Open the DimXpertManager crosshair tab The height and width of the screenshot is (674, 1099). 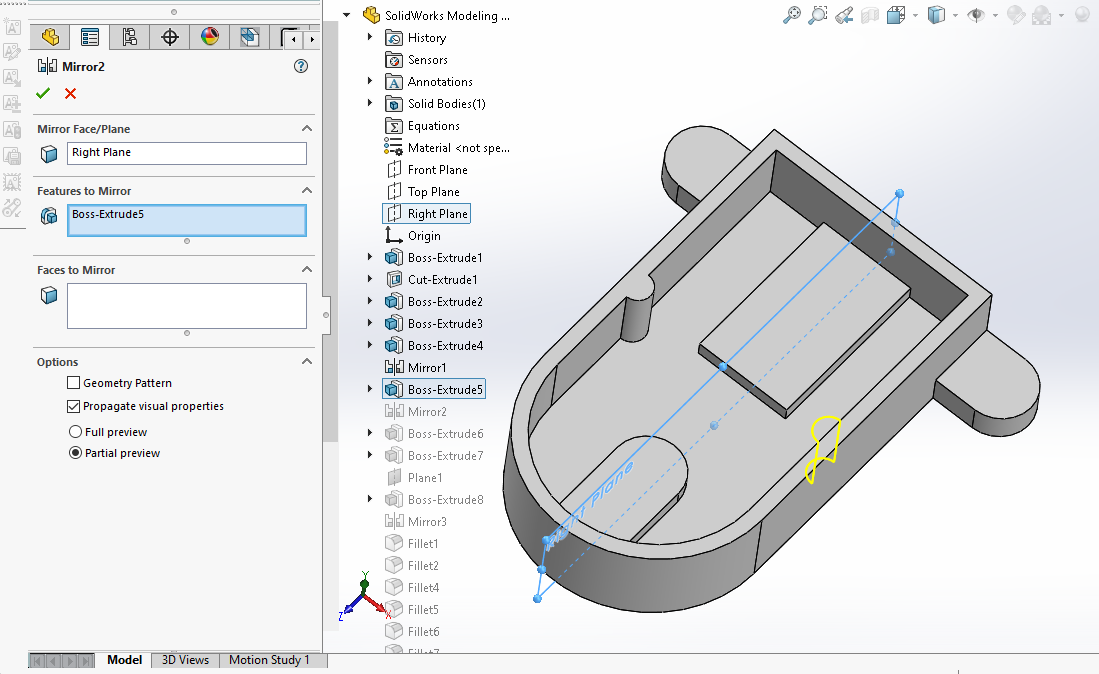[x=170, y=38]
